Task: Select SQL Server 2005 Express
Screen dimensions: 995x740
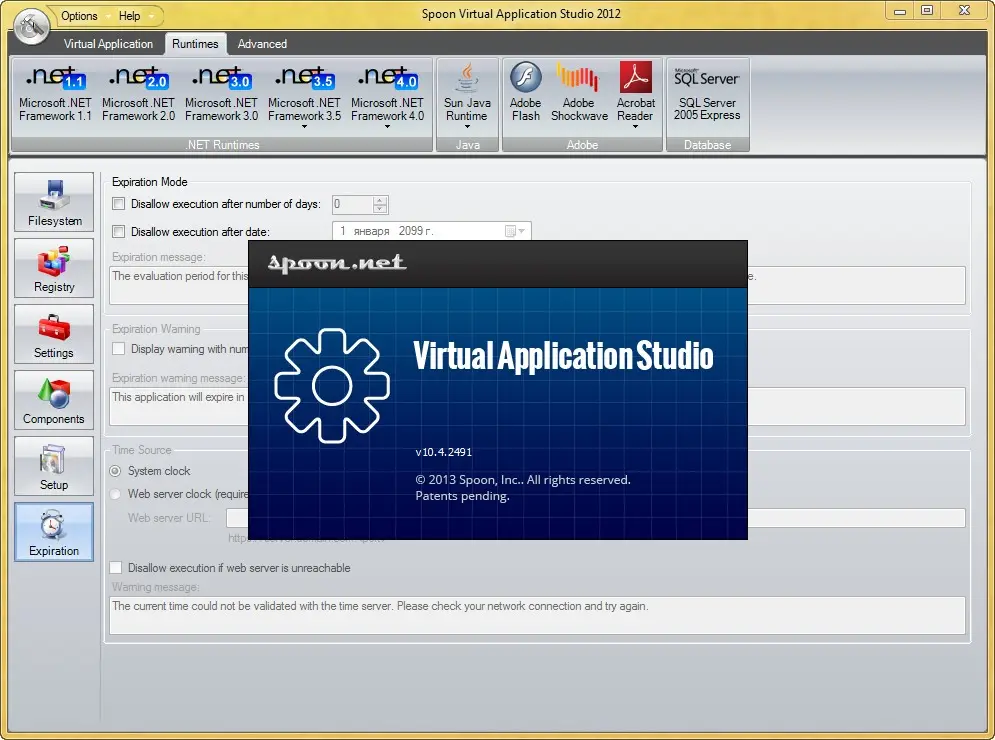Action: pyautogui.click(x=707, y=95)
